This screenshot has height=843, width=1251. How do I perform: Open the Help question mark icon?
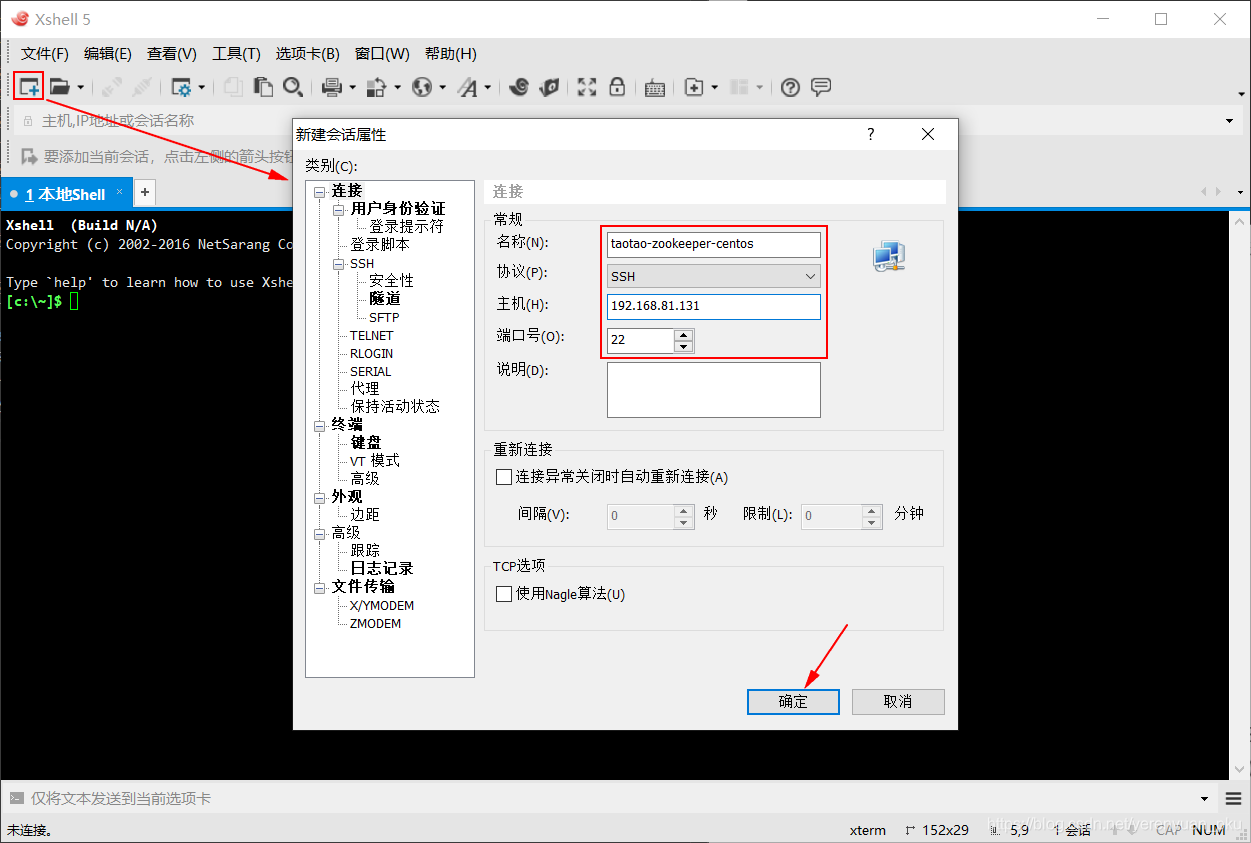point(791,87)
